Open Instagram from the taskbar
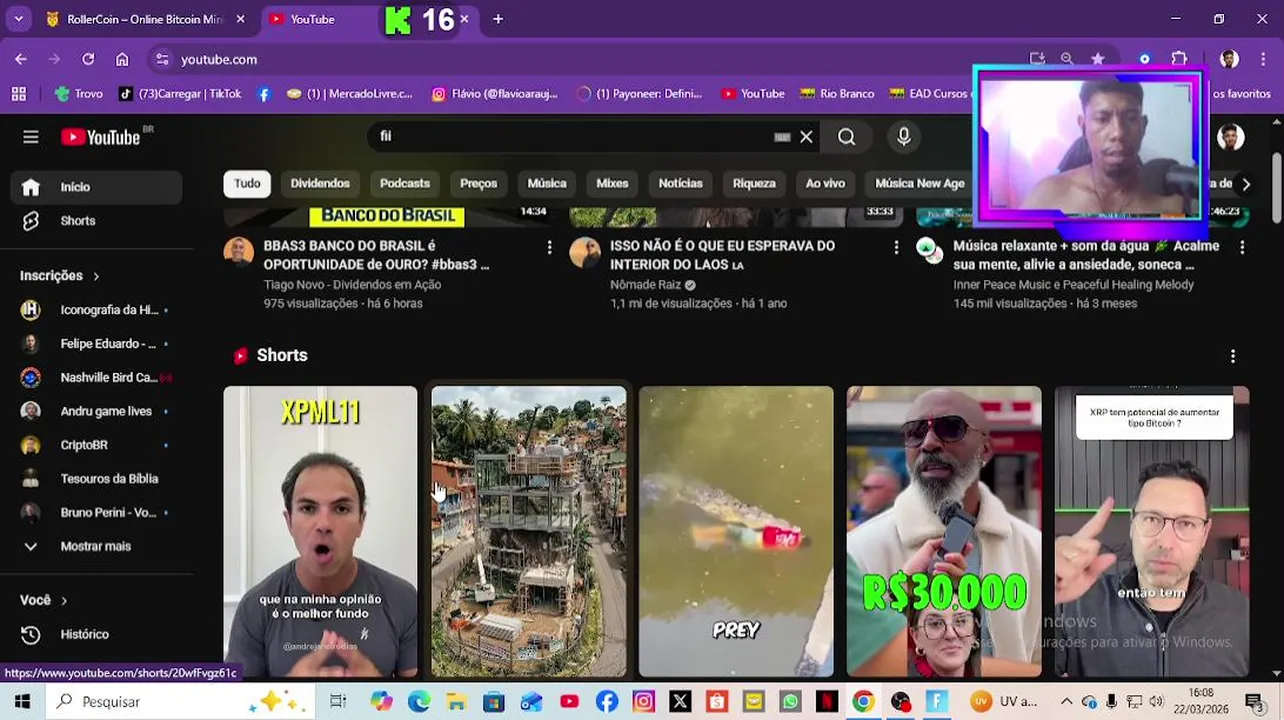Image resolution: width=1284 pixels, height=720 pixels. click(x=643, y=702)
